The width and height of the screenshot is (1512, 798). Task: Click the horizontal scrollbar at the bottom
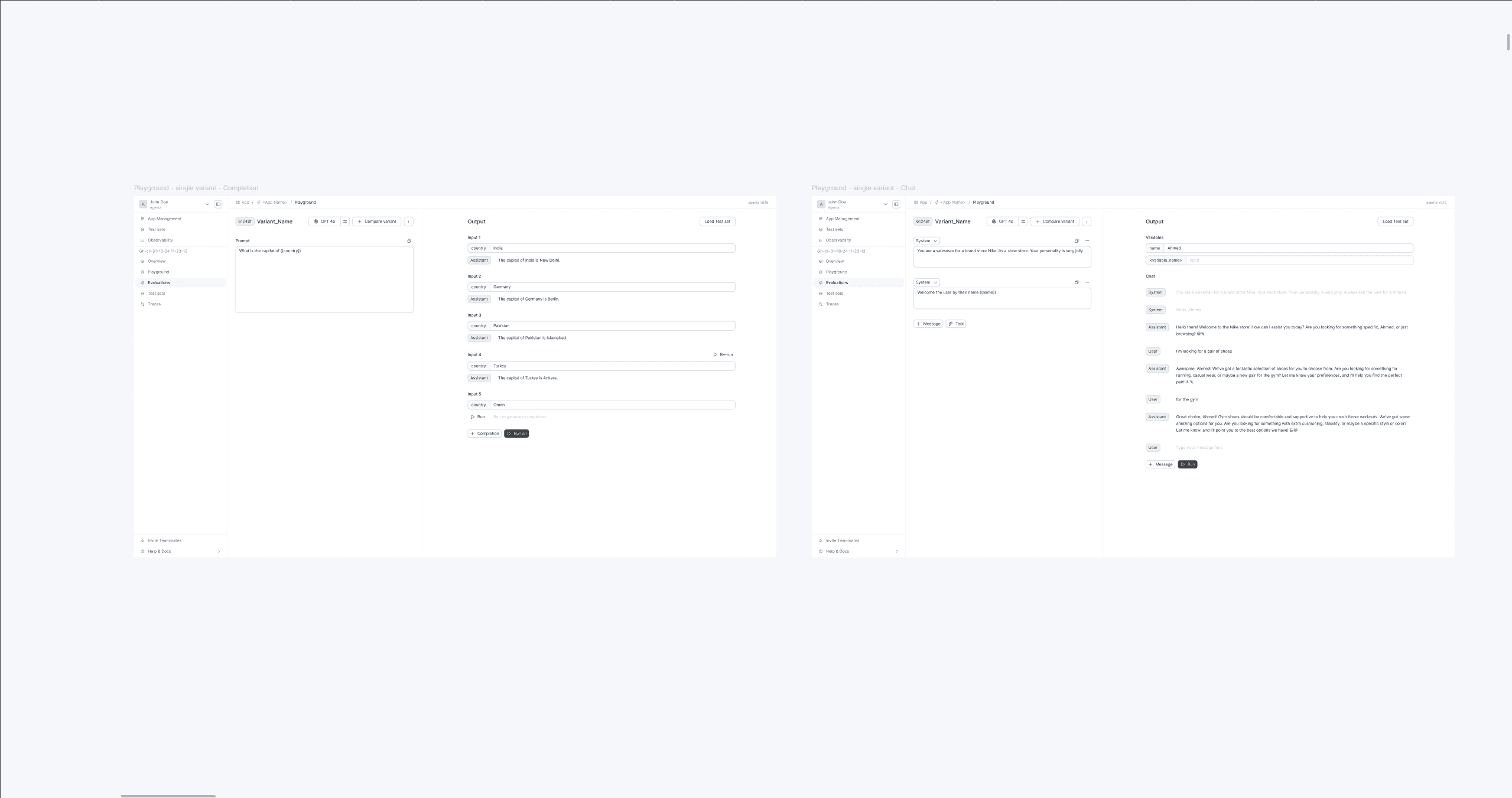pyautogui.click(x=168, y=796)
